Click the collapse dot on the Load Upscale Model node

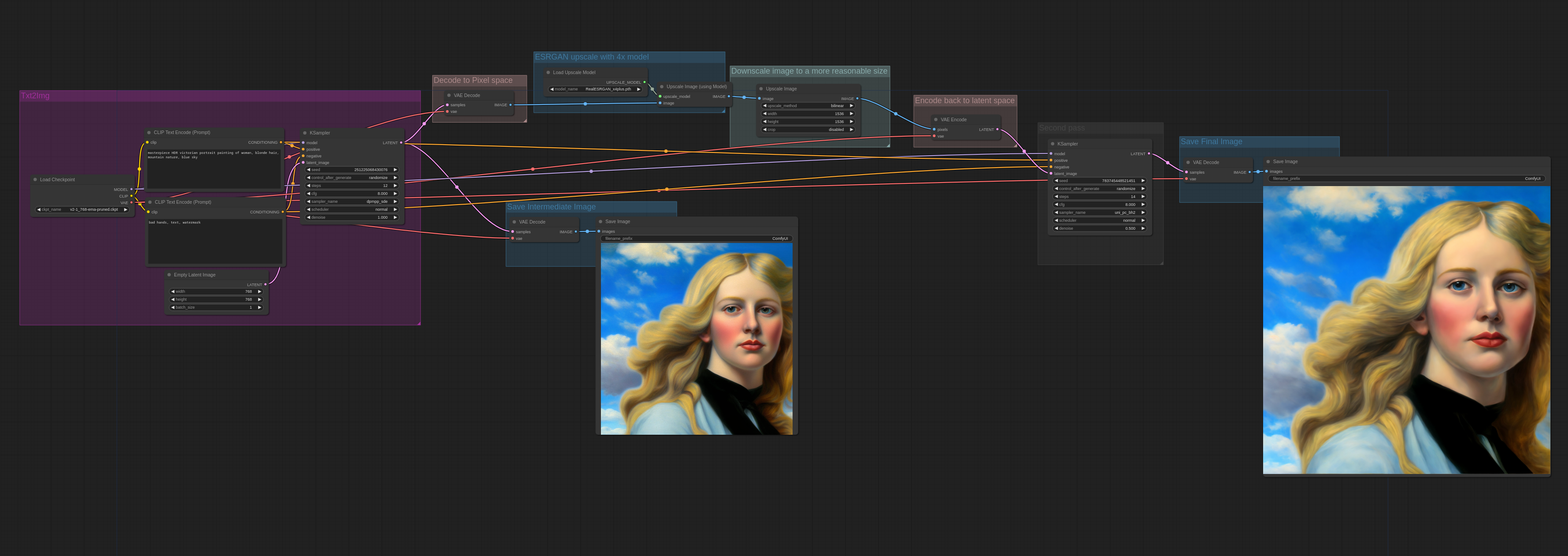click(x=548, y=72)
